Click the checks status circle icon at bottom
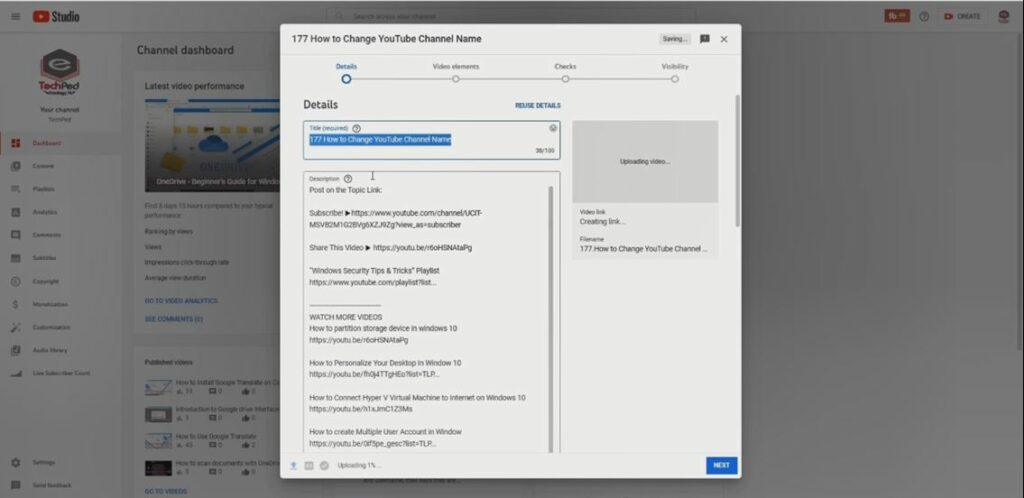This screenshot has width=1024, height=498. (x=325, y=465)
